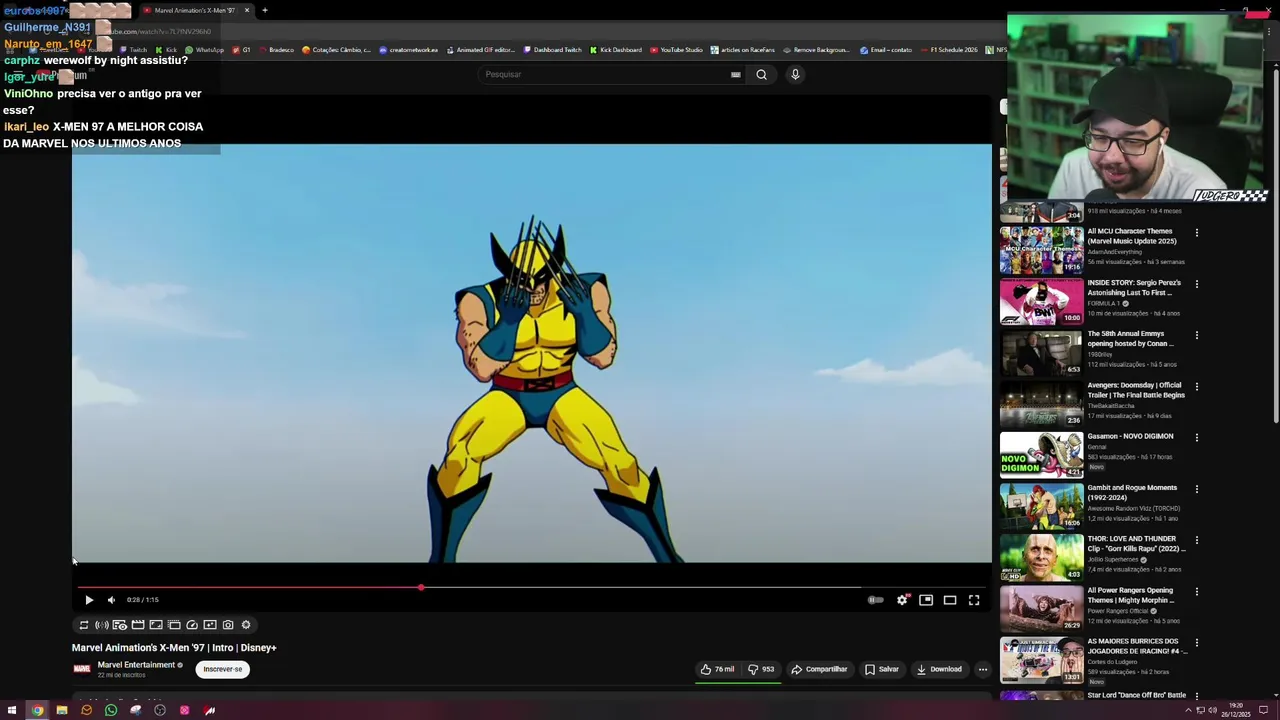1280x720 pixels.
Task: Toggle autoplay switch in the player
Action: pos(875,600)
